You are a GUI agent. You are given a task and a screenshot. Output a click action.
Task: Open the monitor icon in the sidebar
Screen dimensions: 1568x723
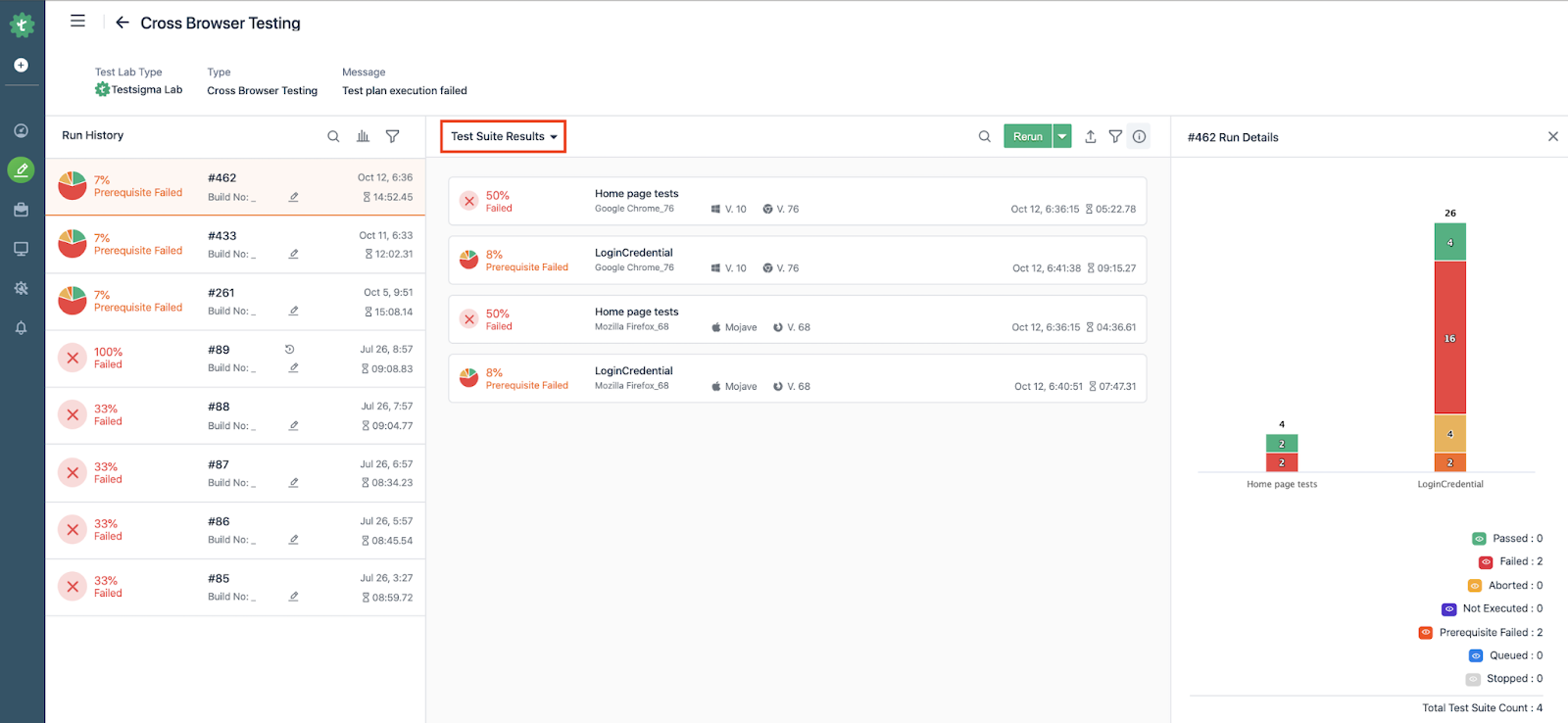pyautogui.click(x=22, y=249)
